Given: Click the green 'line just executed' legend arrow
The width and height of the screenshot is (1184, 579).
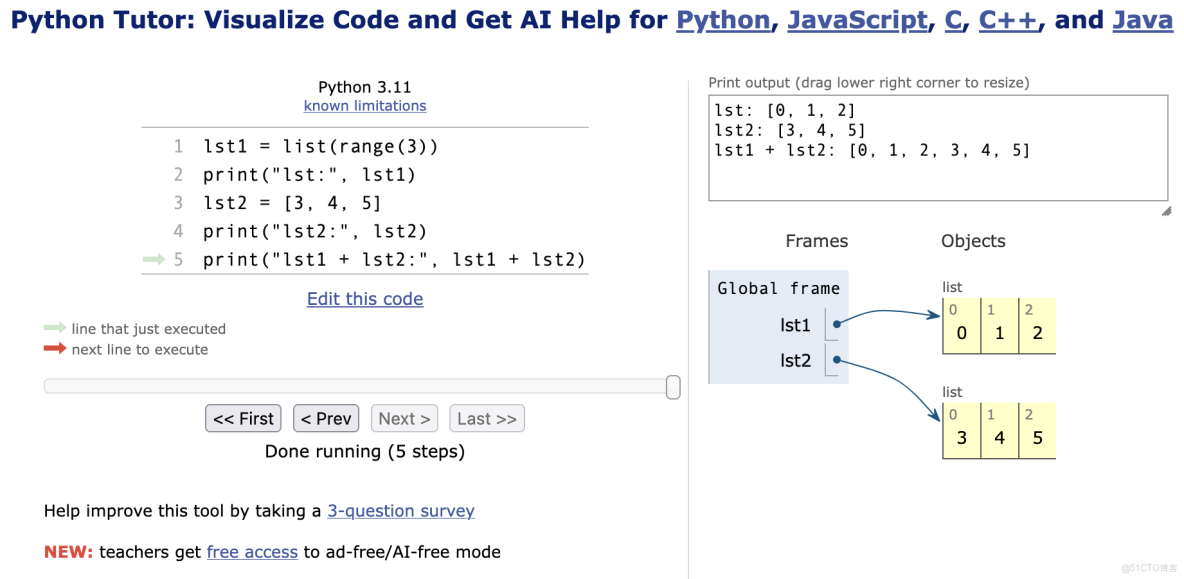Looking at the screenshot, I should (x=55, y=328).
